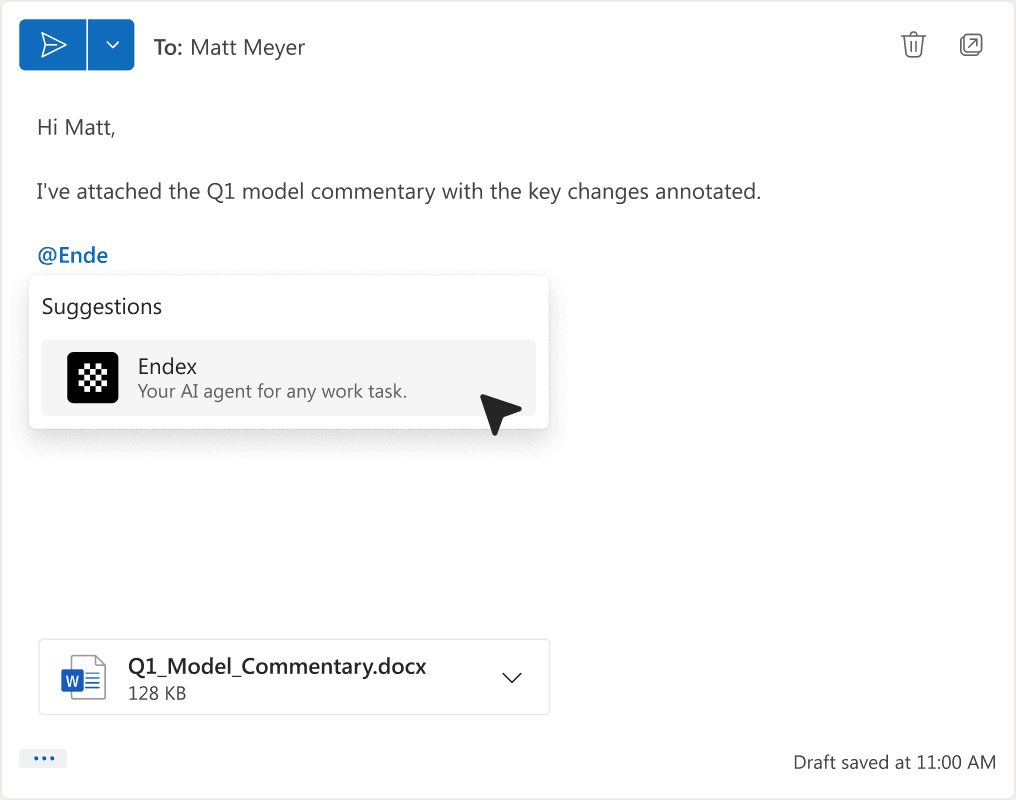Click the To: label
Screen dimensions: 1016x800
[x=168, y=47]
